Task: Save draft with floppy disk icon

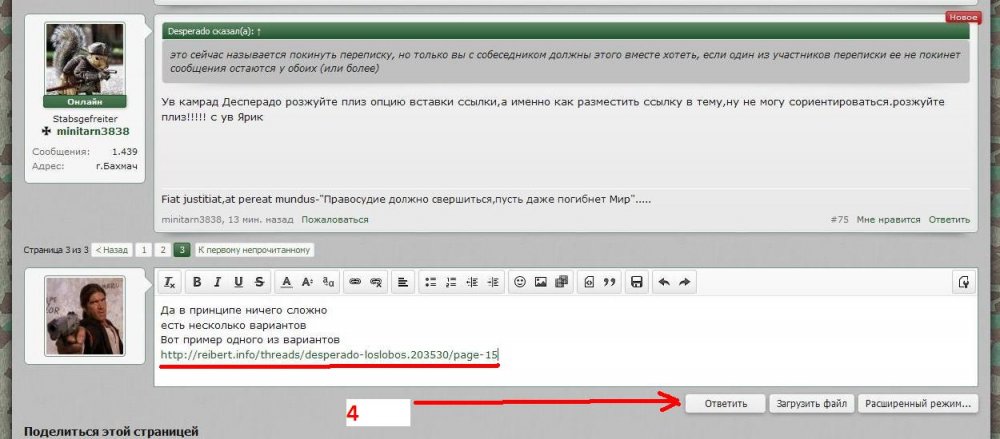Action: click(635, 283)
